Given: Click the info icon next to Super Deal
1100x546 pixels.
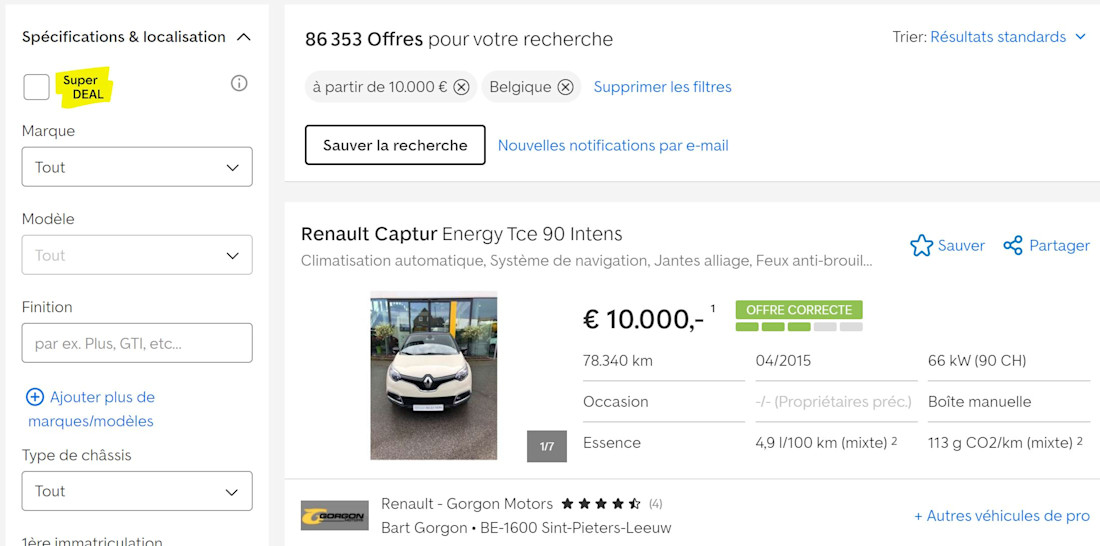Looking at the screenshot, I should click(x=239, y=84).
